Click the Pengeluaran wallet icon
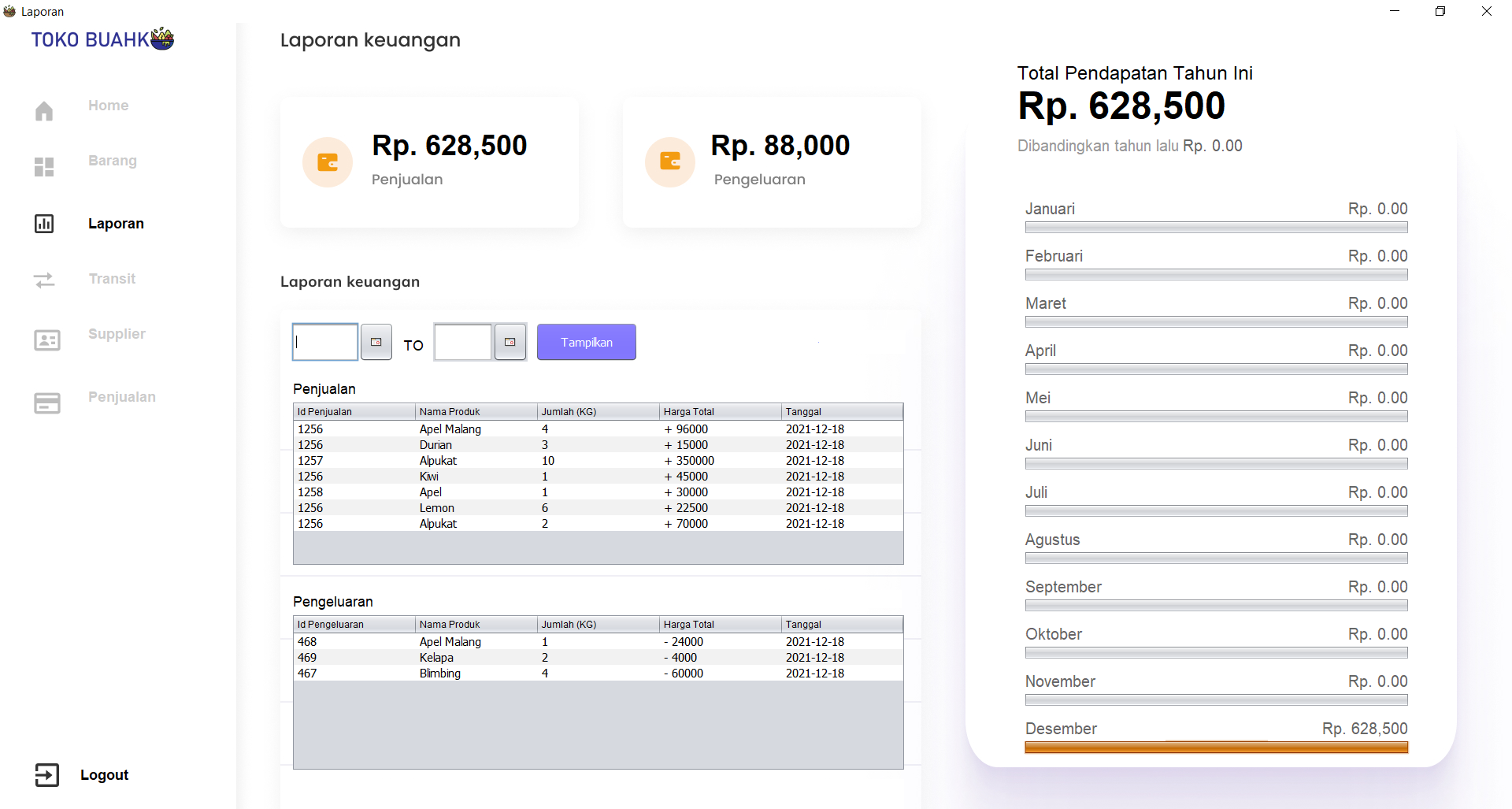The width and height of the screenshot is (1512, 809). pos(669,162)
